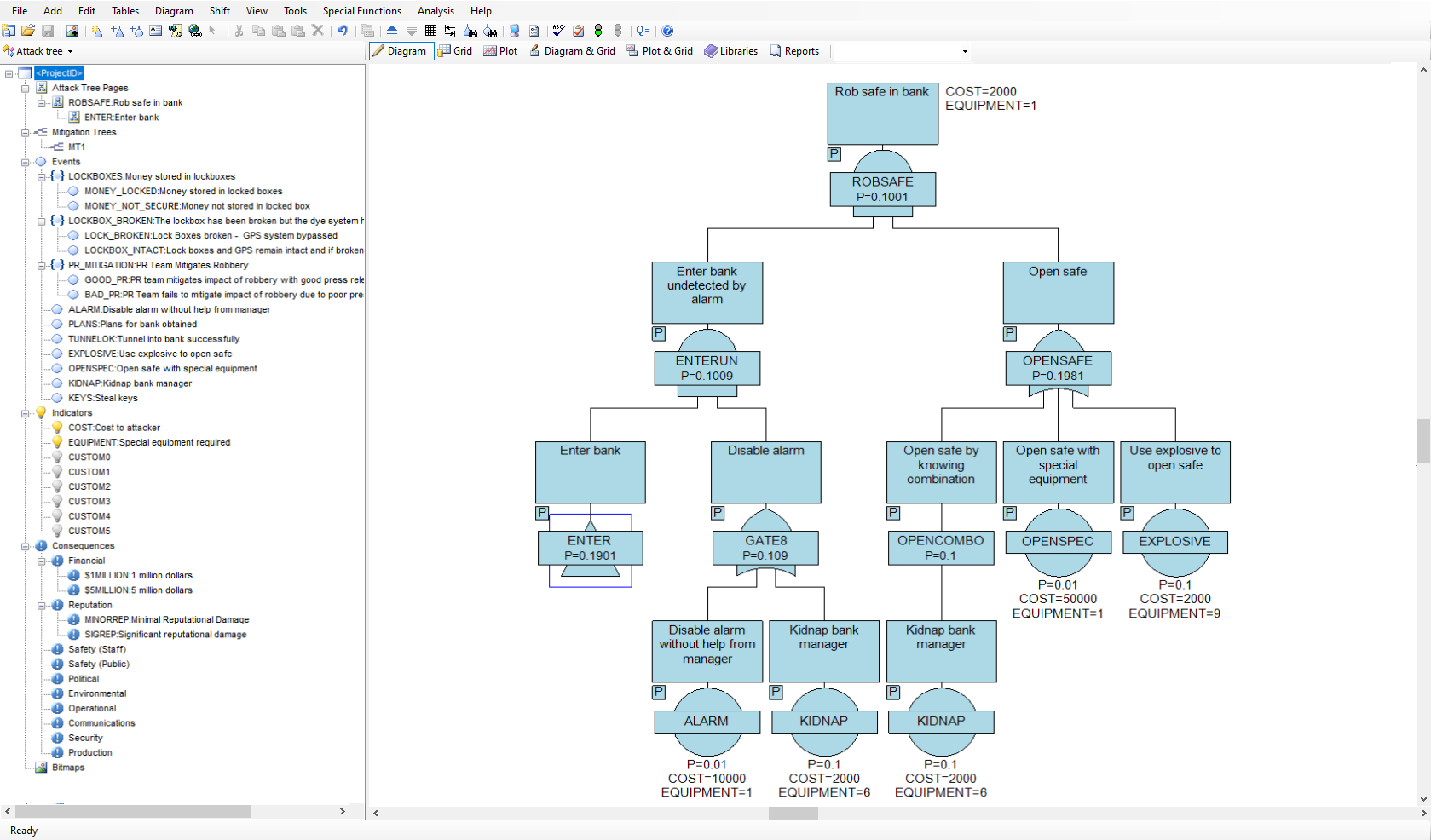1431x840 pixels.
Task: Click the first binoculars find icon
Action: pos(470,31)
